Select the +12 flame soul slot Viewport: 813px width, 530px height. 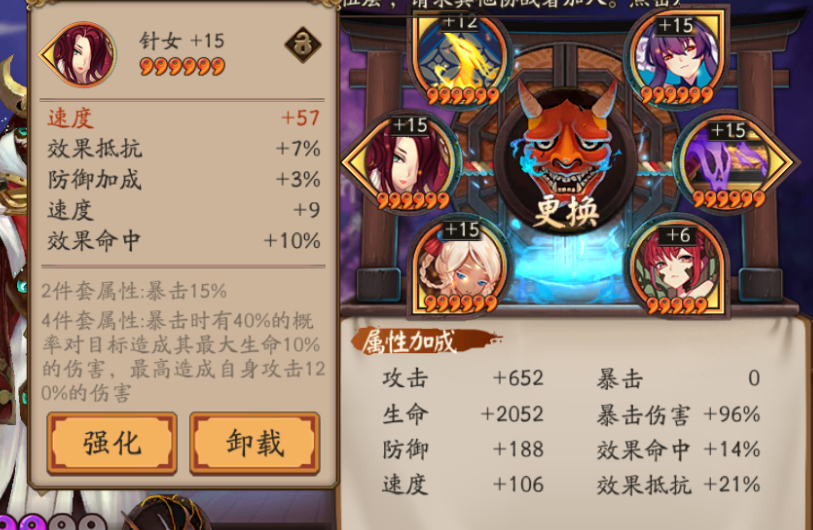click(461, 58)
